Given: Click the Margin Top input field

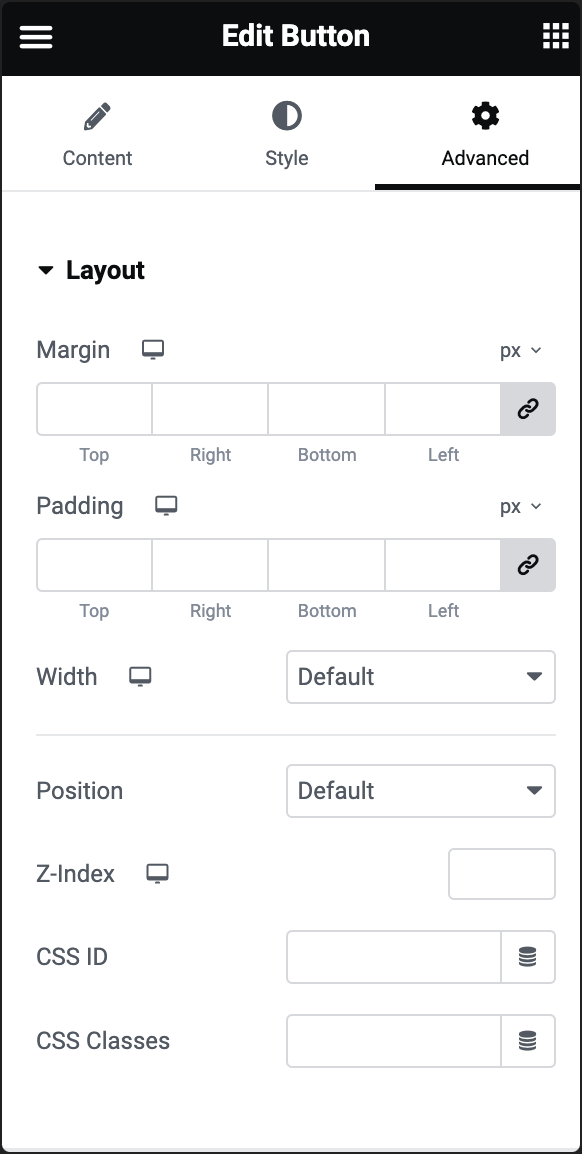Looking at the screenshot, I should pos(94,409).
